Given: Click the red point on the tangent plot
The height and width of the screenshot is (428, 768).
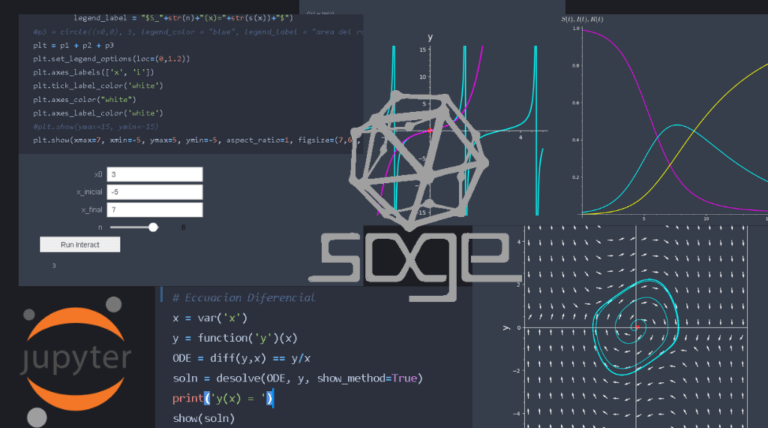Looking at the screenshot, I should click(x=430, y=130).
